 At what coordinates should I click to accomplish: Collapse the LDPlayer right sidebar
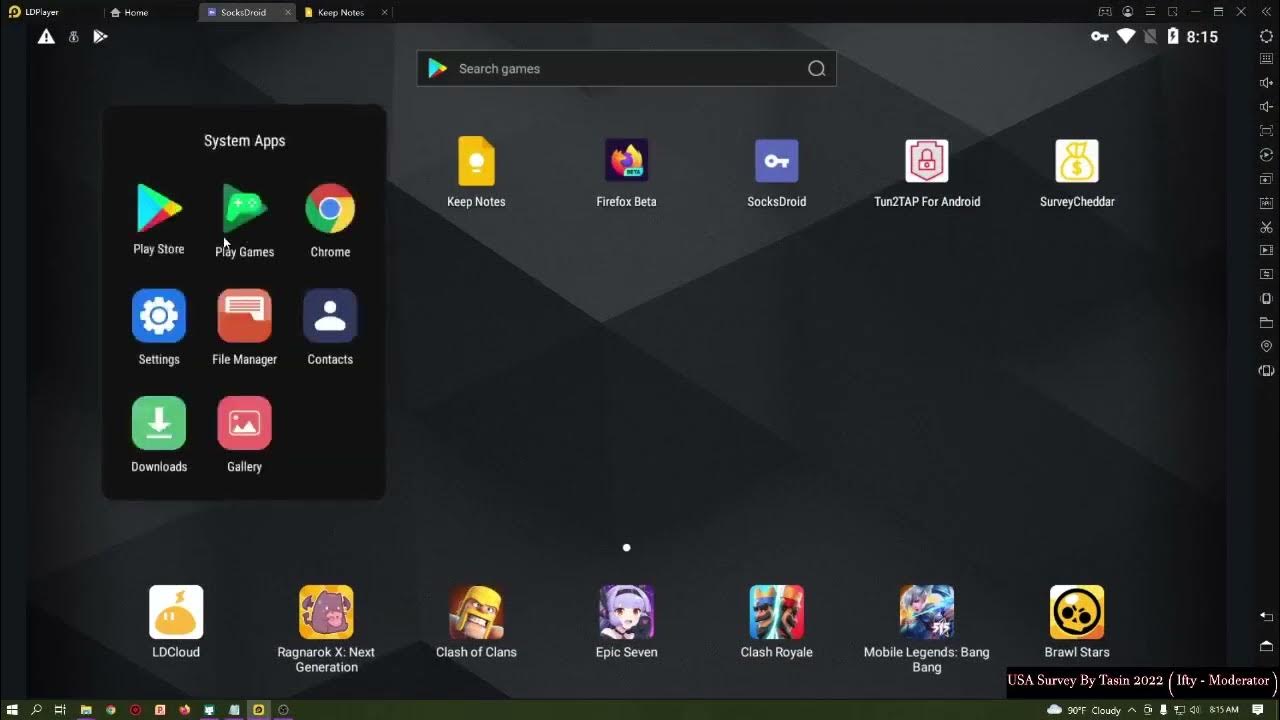[x=1266, y=12]
